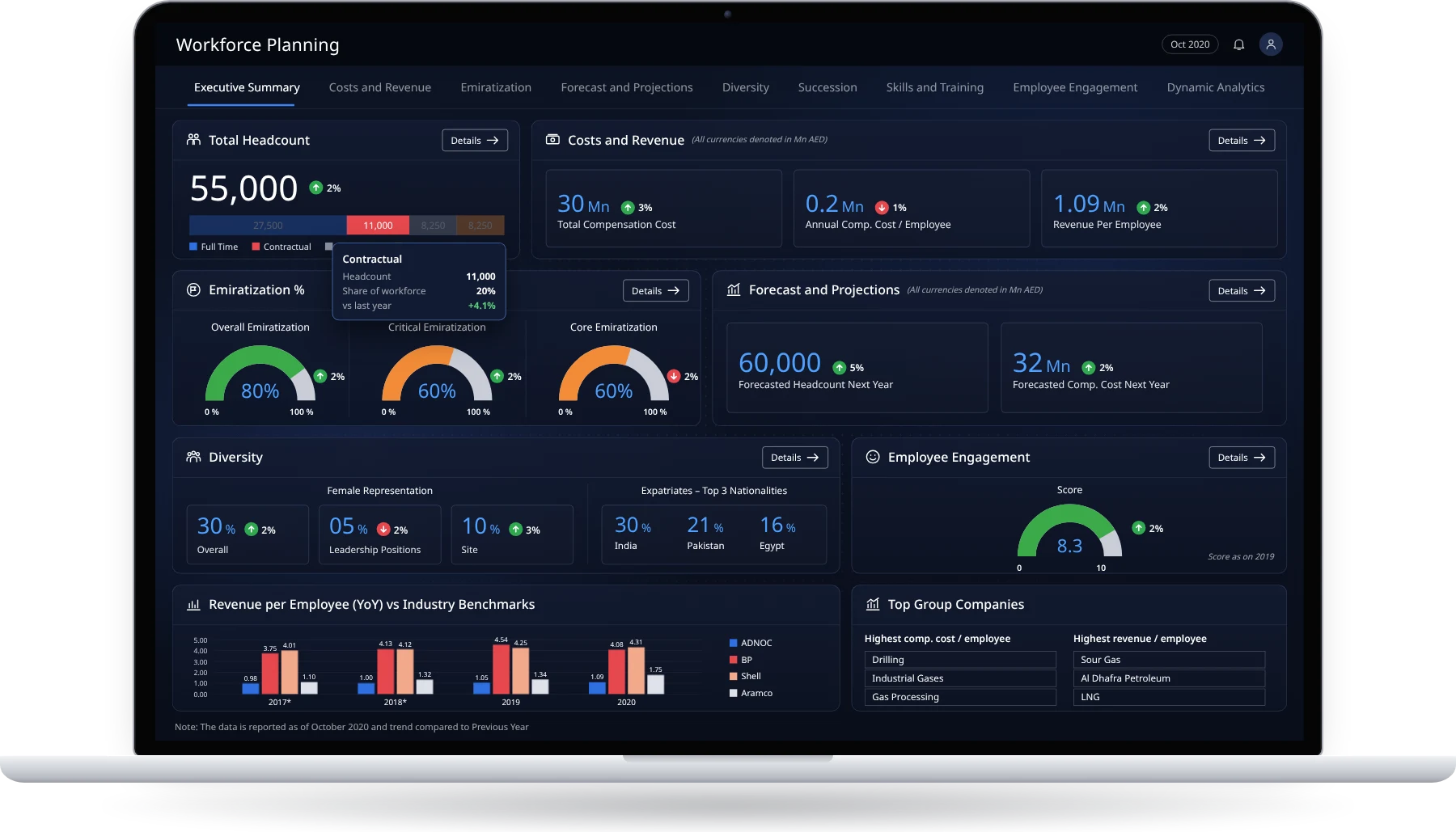Open Details for Costs and Revenue panel
Image resolution: width=1456 pixels, height=832 pixels.
(1242, 140)
